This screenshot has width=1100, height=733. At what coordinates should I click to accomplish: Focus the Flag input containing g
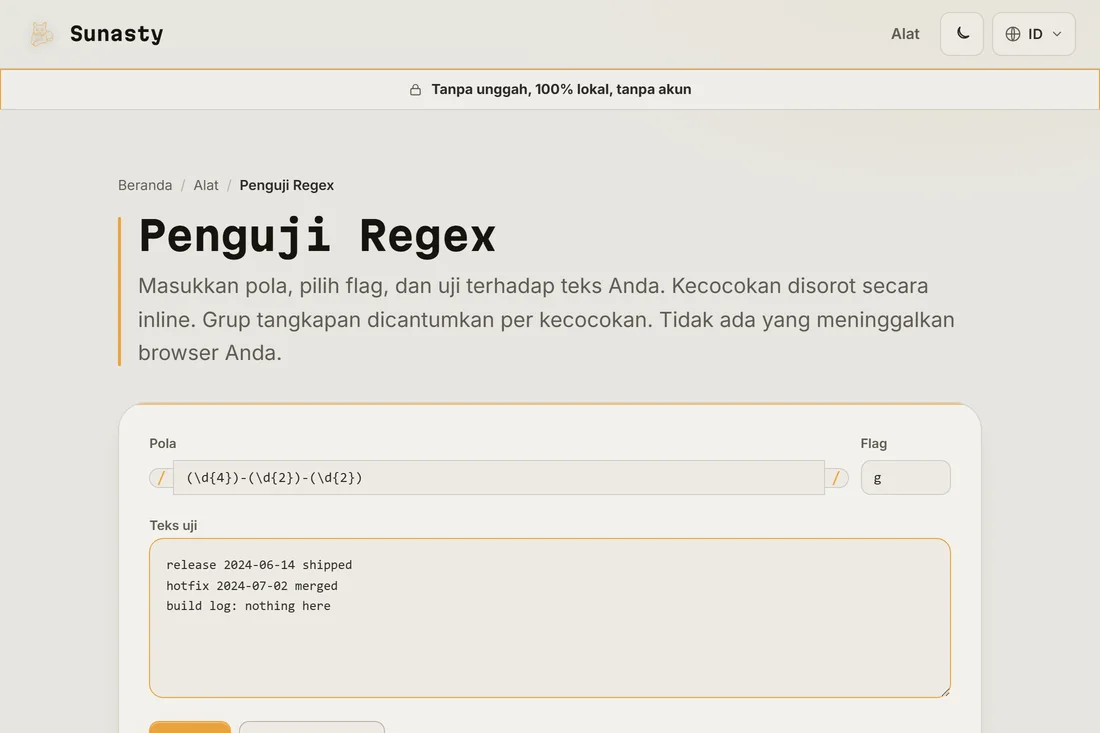905,478
